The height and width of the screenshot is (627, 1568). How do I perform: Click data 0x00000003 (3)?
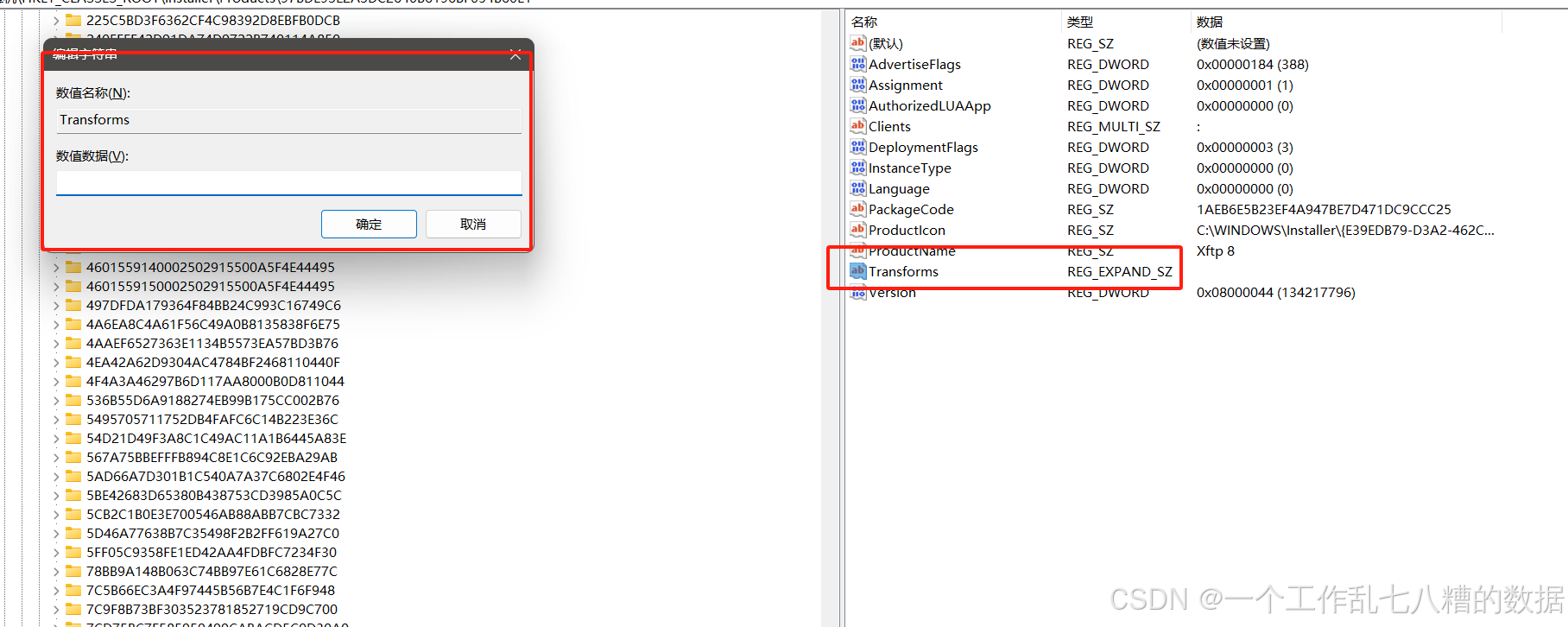pyautogui.click(x=1245, y=147)
